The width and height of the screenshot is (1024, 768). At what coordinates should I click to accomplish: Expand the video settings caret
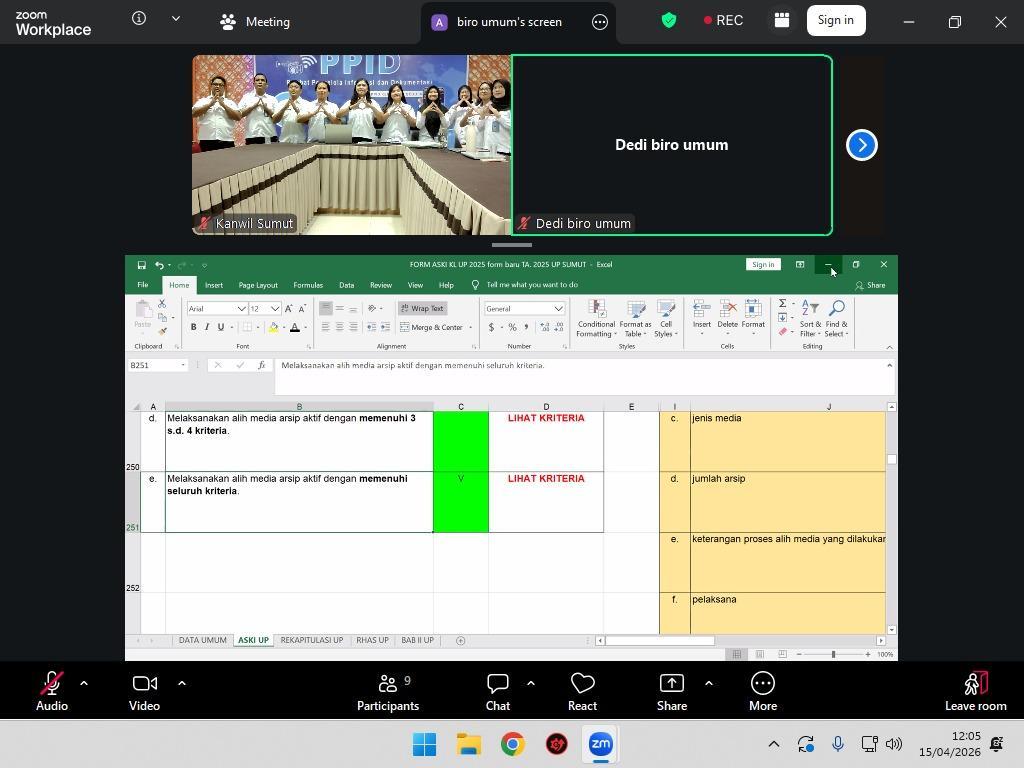(181, 684)
